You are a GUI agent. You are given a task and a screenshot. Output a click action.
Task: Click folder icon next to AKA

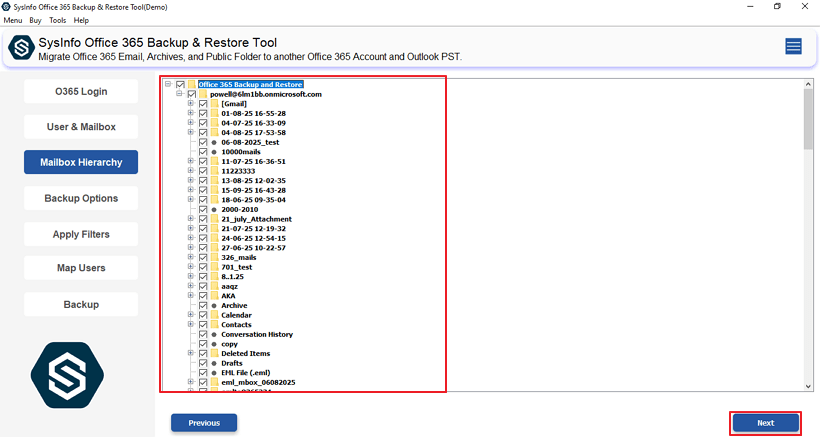214,296
